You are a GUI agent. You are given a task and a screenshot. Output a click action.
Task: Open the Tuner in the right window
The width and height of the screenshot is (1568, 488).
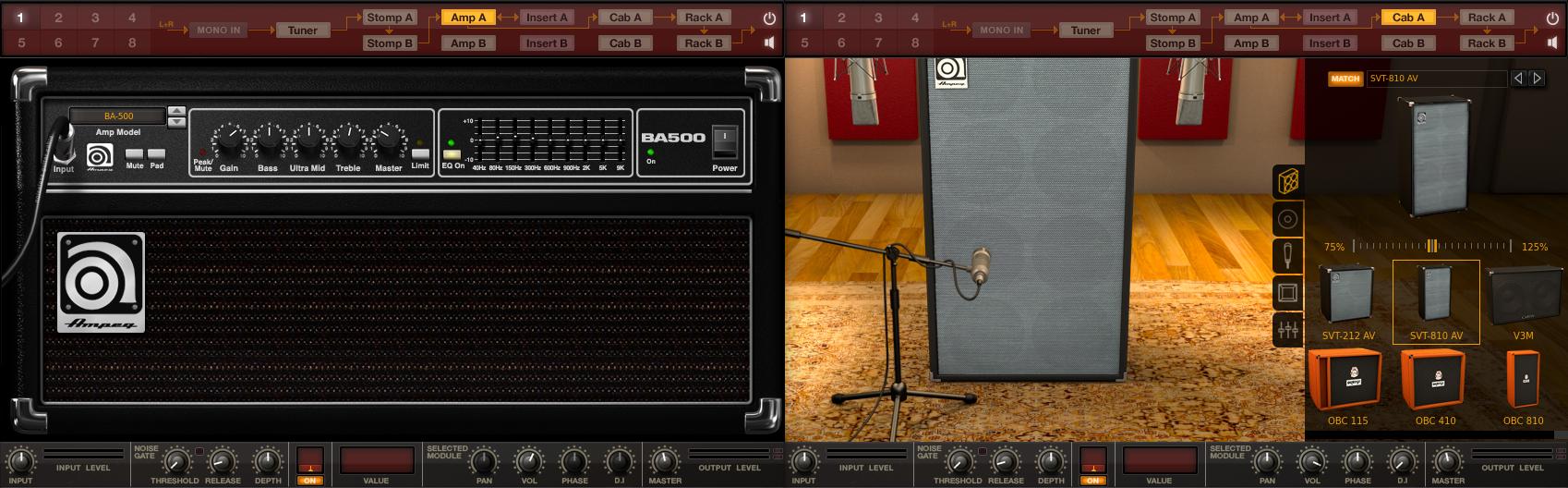point(1085,30)
